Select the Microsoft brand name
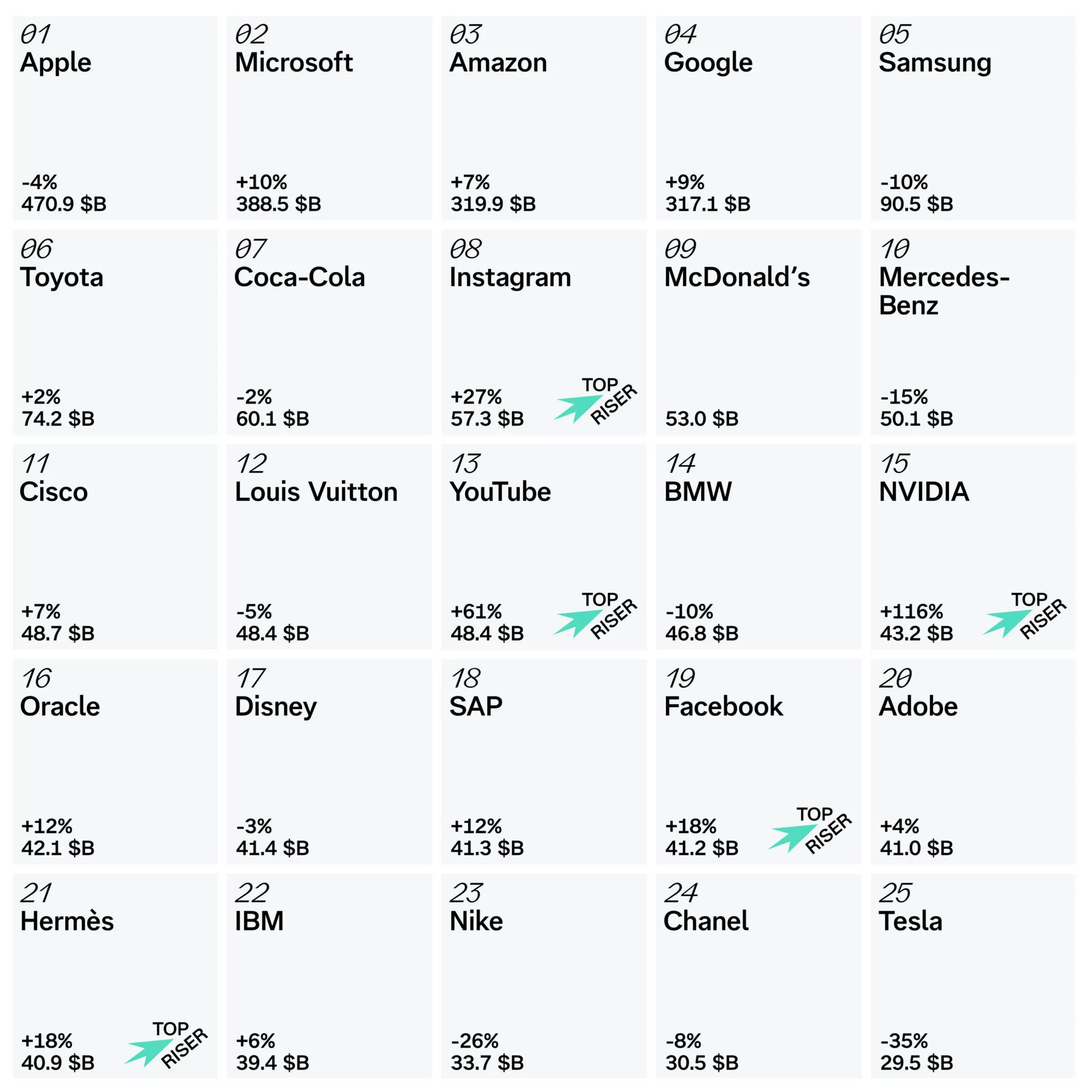1092x1092 pixels. tap(293, 62)
